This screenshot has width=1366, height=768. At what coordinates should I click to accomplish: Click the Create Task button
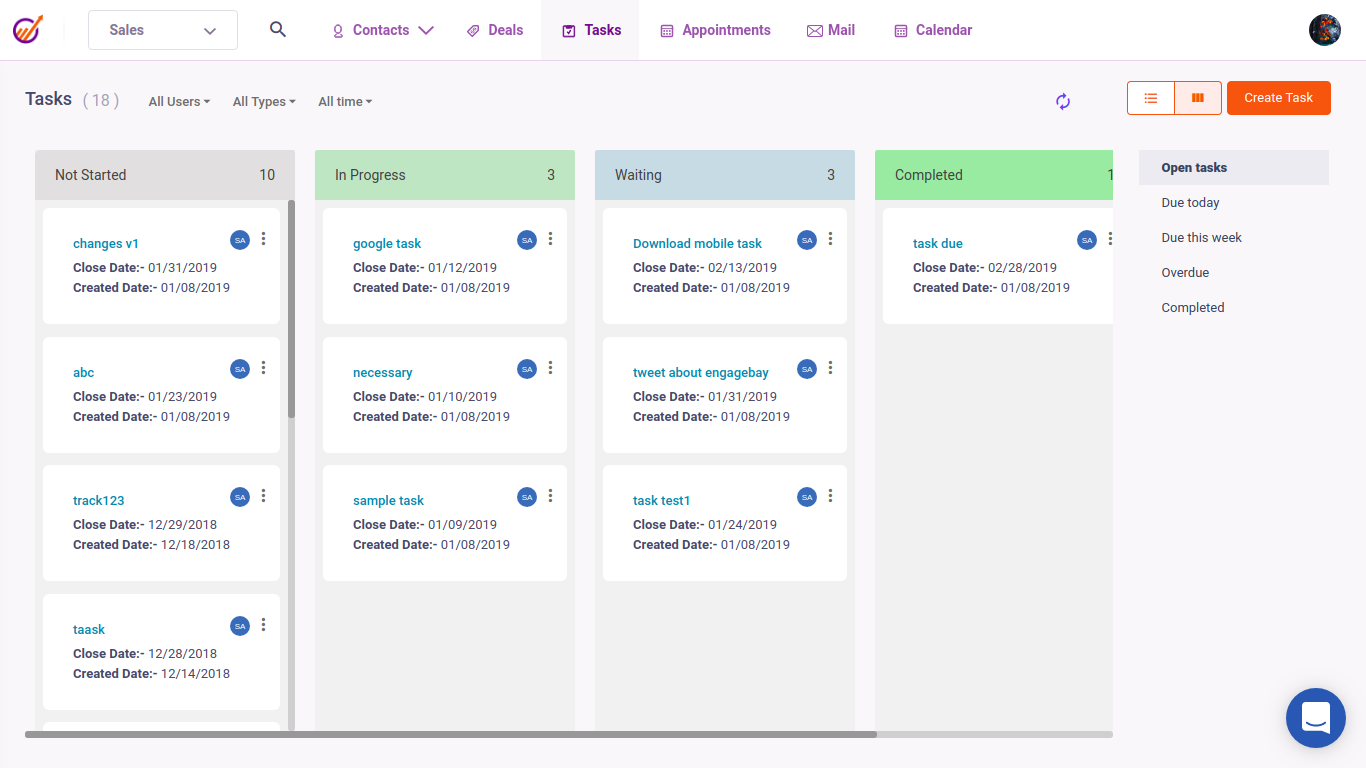[x=1278, y=98]
